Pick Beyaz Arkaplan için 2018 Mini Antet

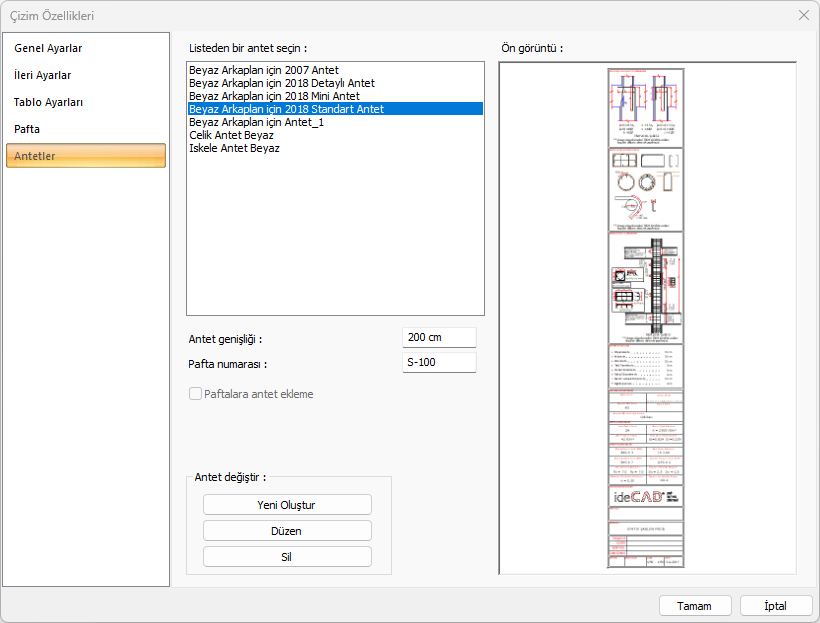tap(274, 96)
